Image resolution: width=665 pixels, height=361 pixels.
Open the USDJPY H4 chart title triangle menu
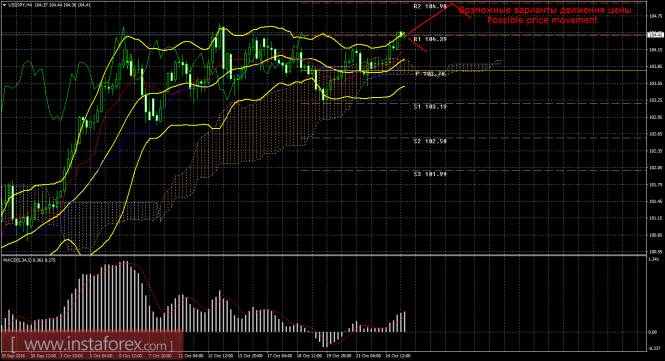[x=4, y=5]
